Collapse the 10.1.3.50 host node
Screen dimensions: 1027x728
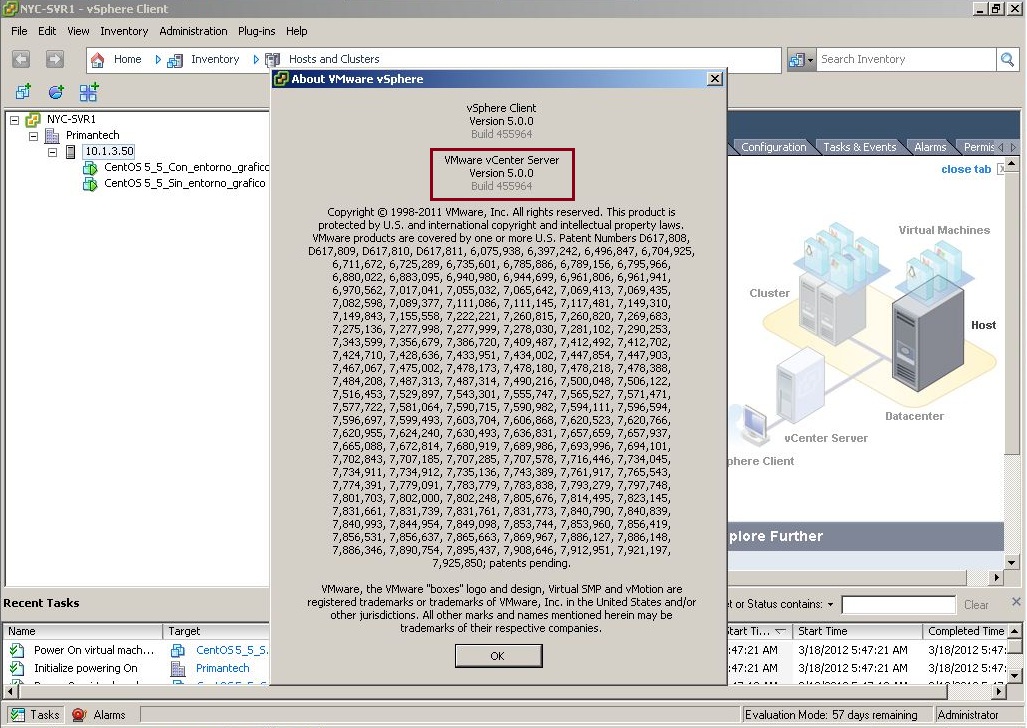51,151
